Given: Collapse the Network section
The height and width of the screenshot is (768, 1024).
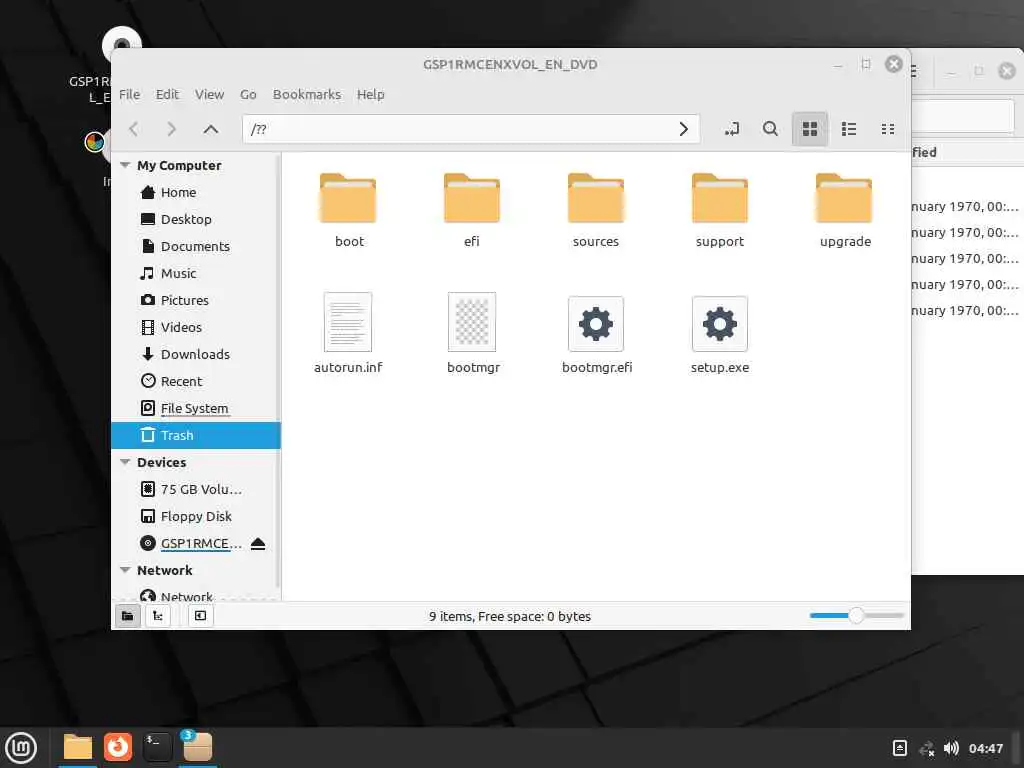Looking at the screenshot, I should pos(125,570).
